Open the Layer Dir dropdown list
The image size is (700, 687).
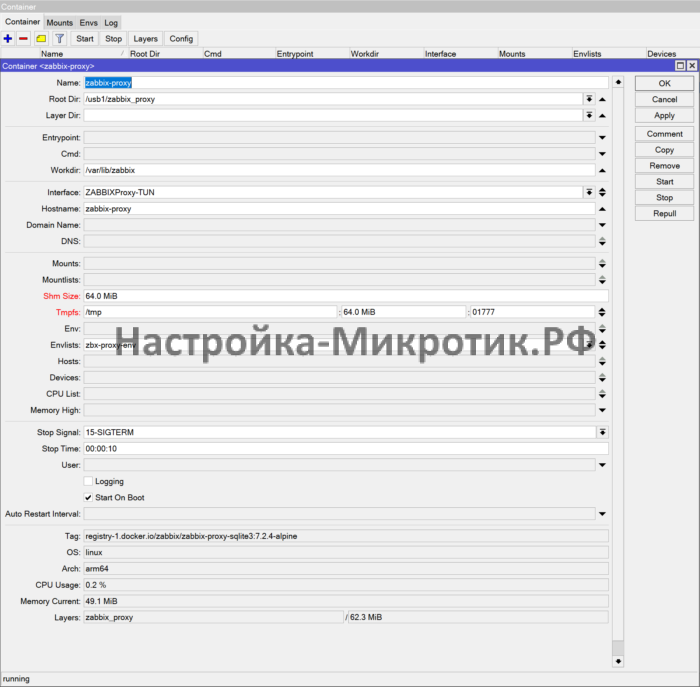click(589, 116)
